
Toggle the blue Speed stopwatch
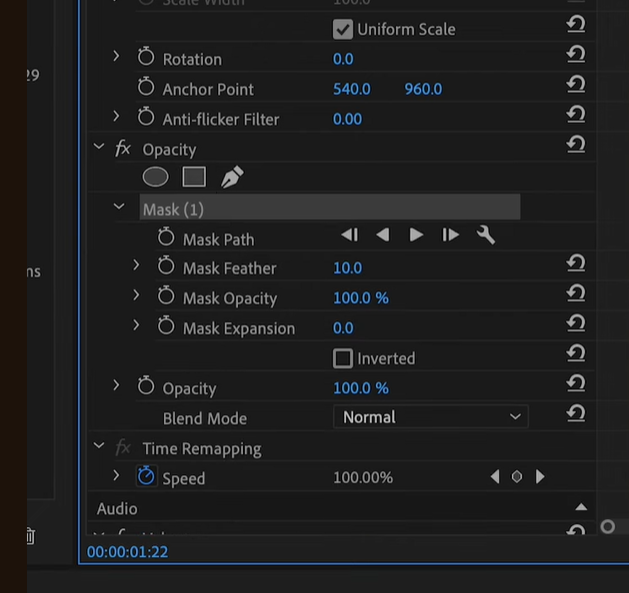(146, 476)
